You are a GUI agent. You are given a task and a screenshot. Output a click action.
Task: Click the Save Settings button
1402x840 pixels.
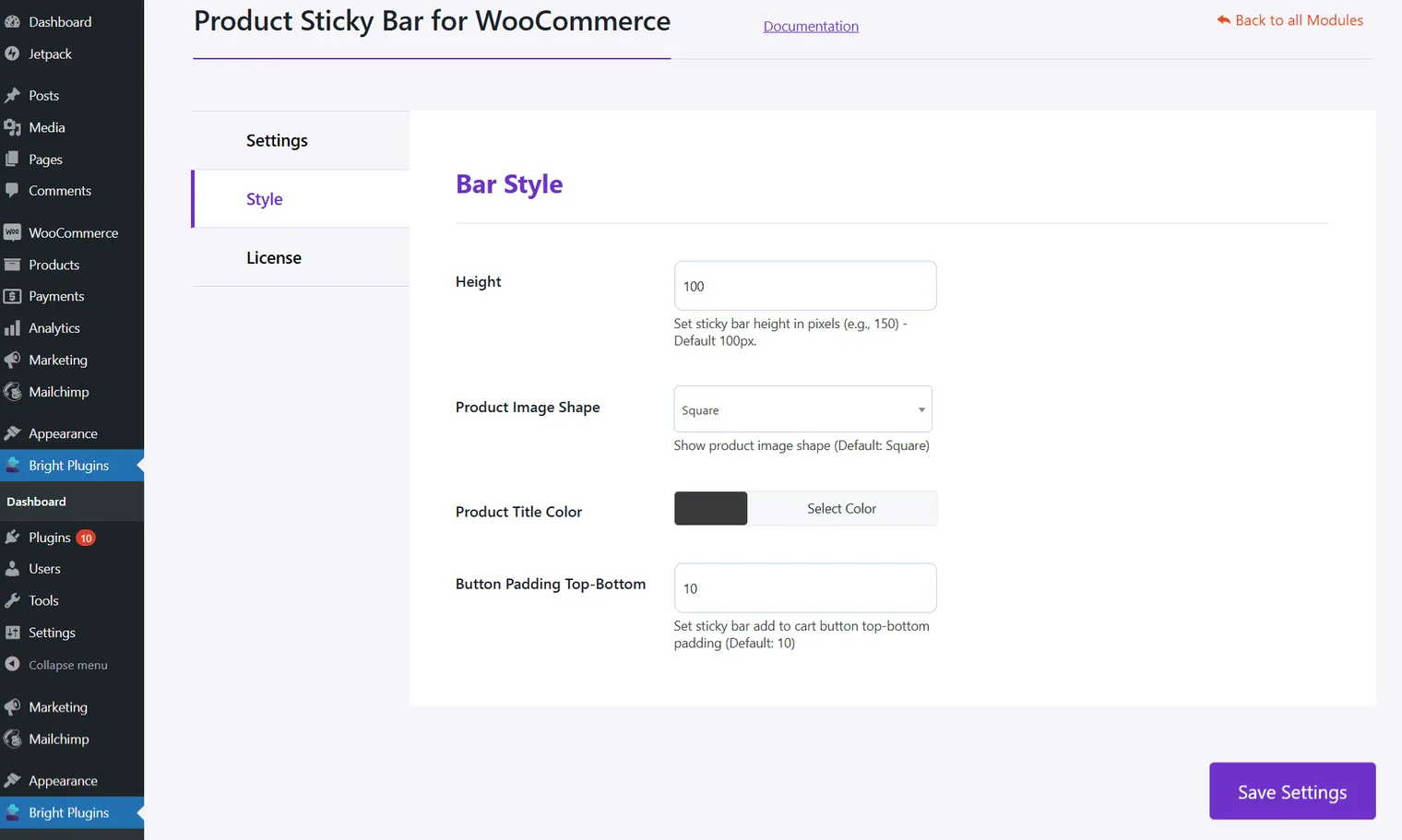click(1292, 791)
